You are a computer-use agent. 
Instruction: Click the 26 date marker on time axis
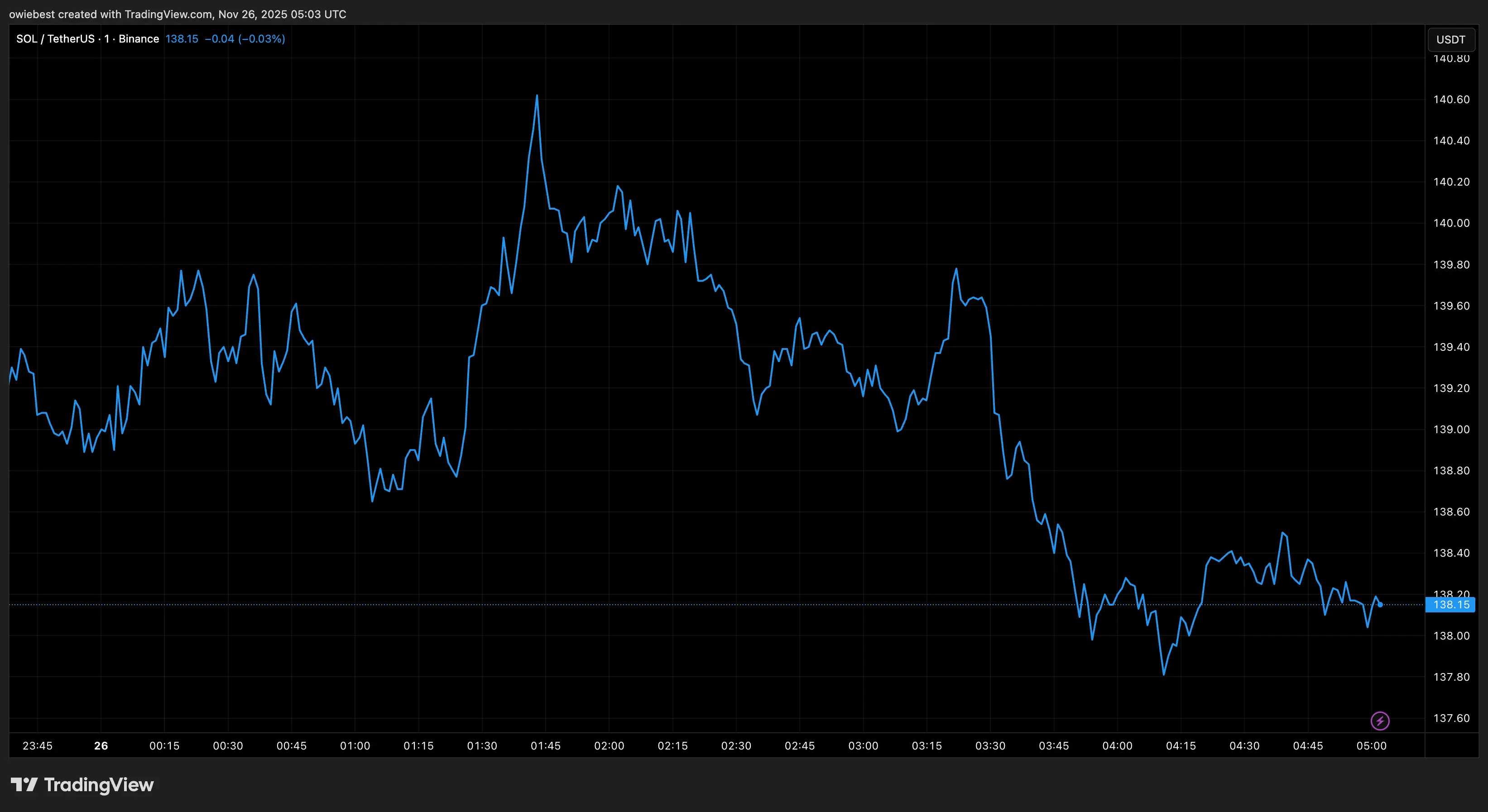coord(101,745)
